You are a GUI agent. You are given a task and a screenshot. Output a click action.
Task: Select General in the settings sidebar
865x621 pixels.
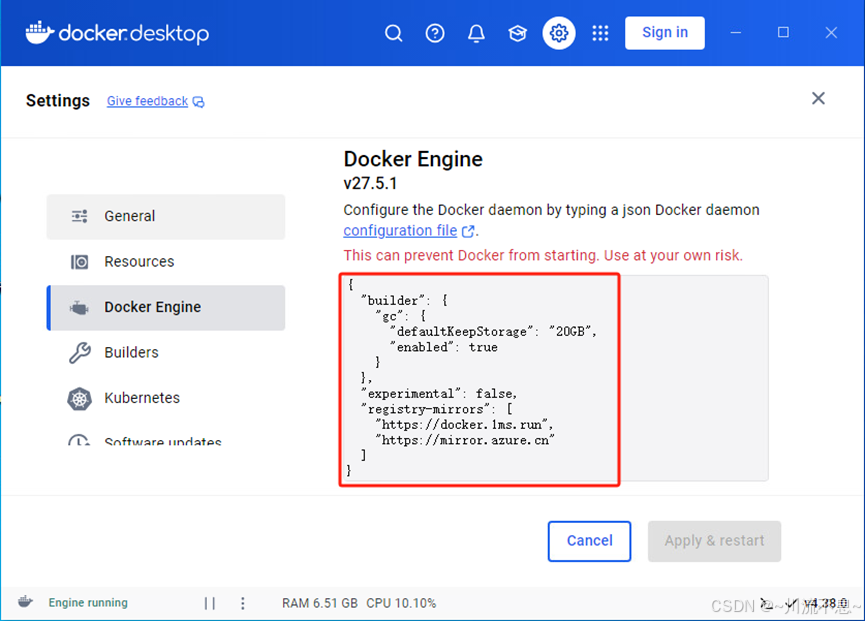[166, 216]
